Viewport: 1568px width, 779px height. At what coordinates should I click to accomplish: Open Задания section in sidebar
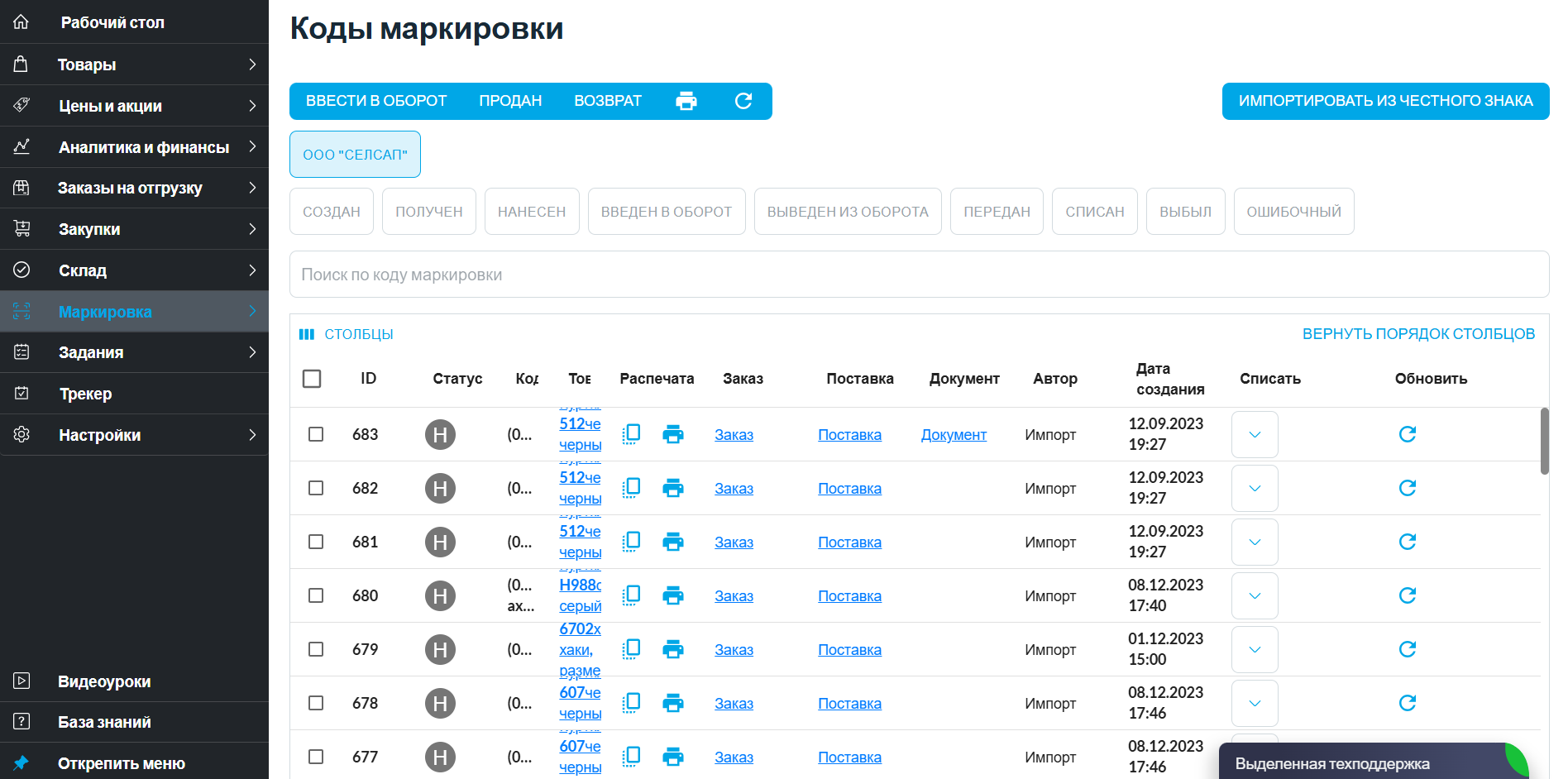click(x=134, y=352)
